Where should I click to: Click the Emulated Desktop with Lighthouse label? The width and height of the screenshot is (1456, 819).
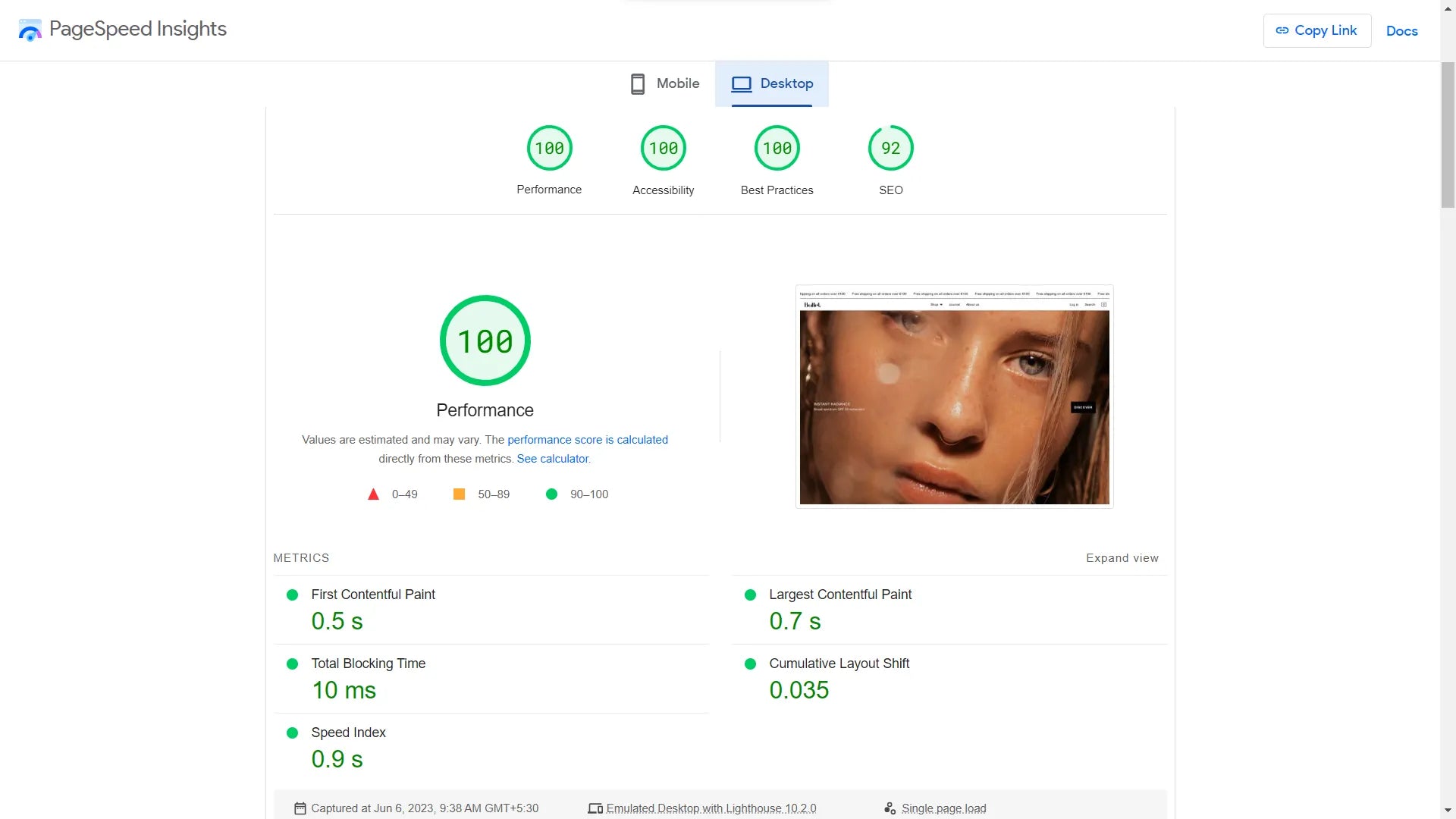(711, 808)
